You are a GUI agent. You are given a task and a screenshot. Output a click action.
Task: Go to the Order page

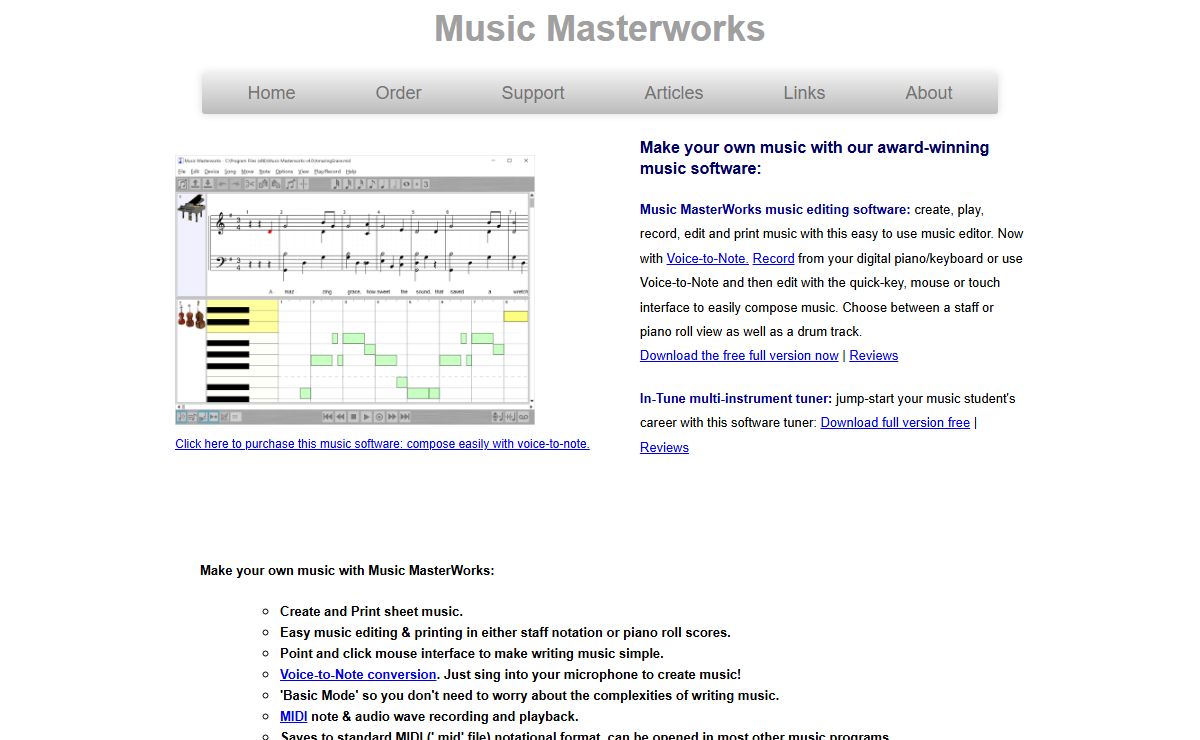398,93
